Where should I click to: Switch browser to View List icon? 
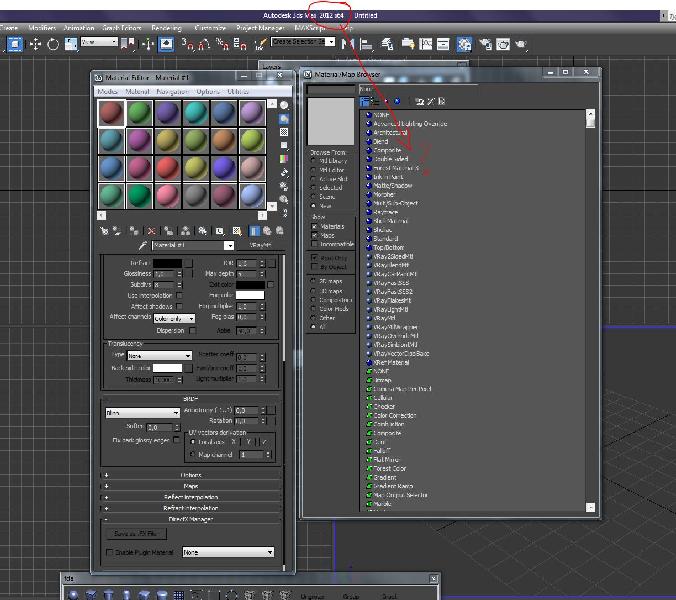pos(365,101)
